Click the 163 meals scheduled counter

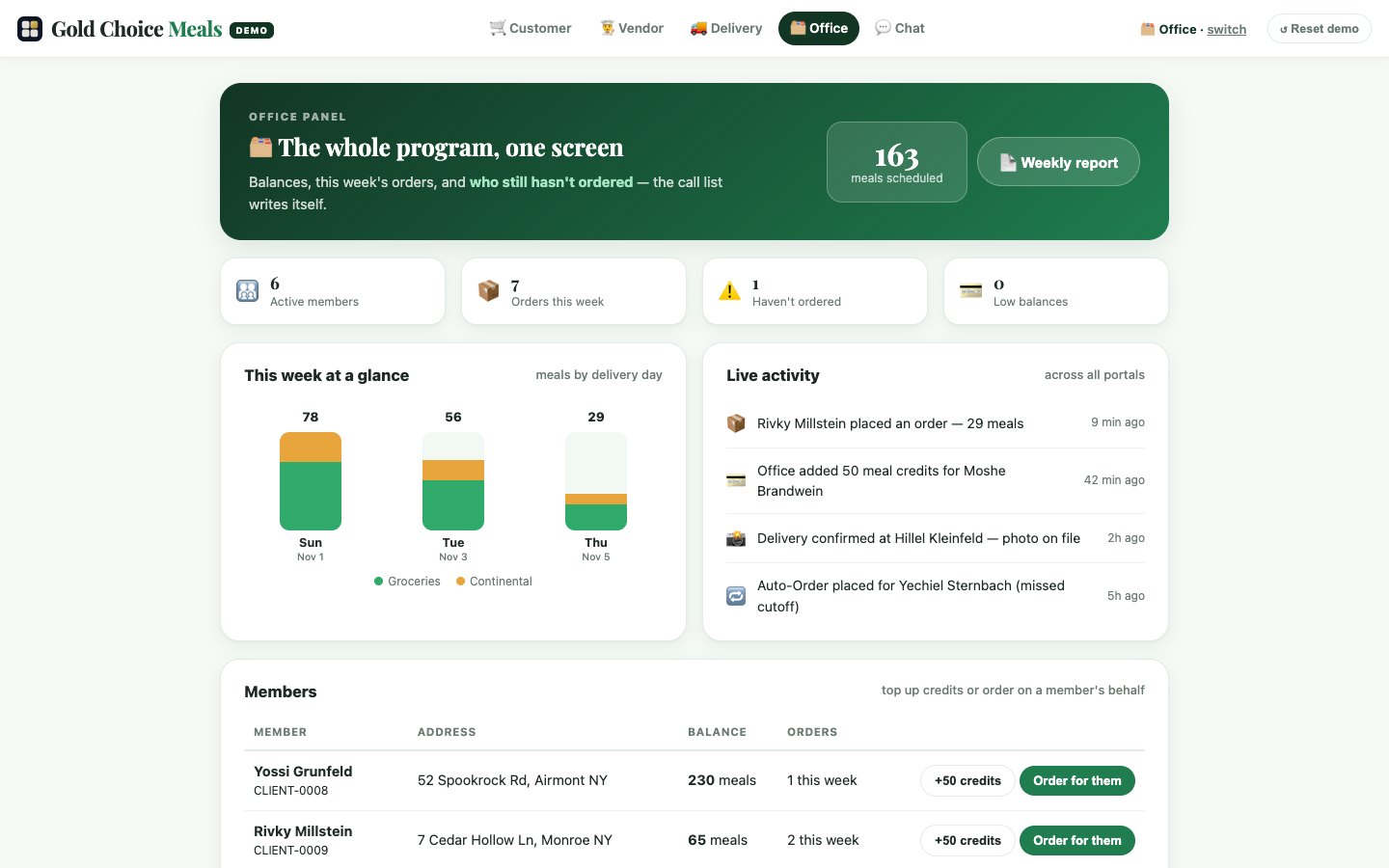click(897, 162)
